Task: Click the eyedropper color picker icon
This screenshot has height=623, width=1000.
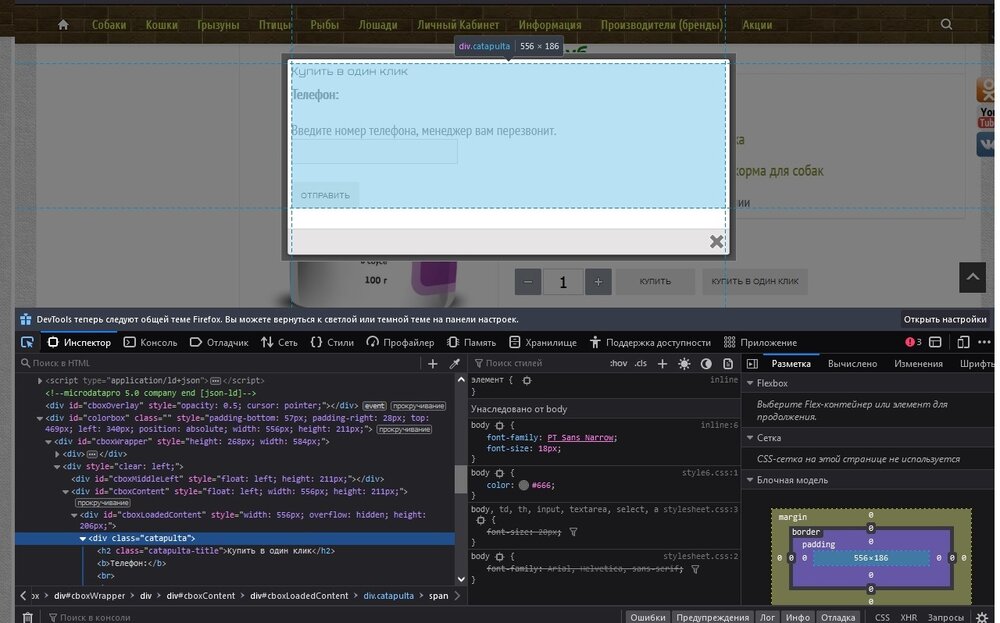Action: [454, 364]
